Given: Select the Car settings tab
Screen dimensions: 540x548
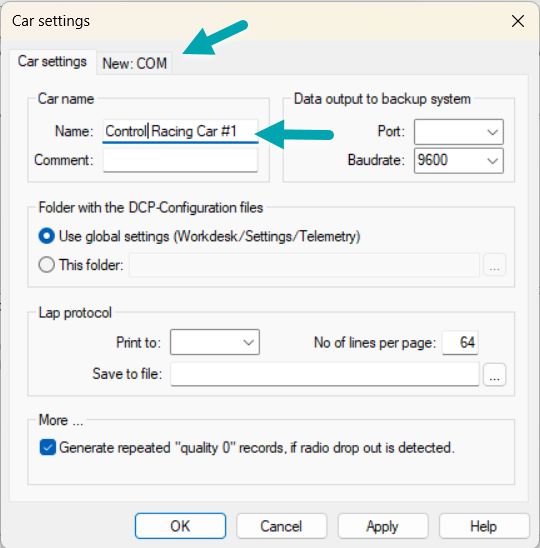Looking at the screenshot, I should click(x=52, y=62).
